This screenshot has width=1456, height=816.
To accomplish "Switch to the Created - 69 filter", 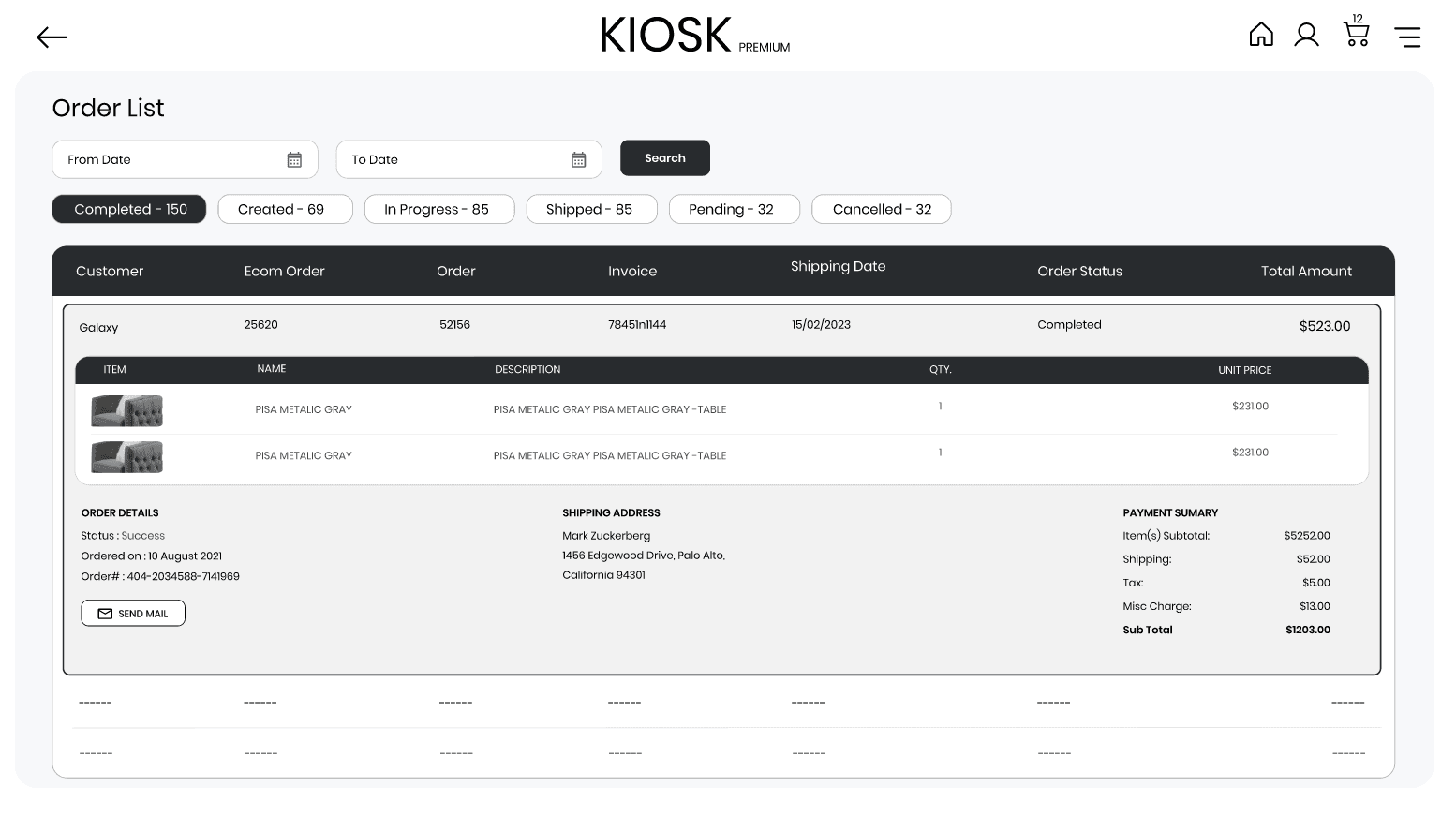I will pos(285,209).
